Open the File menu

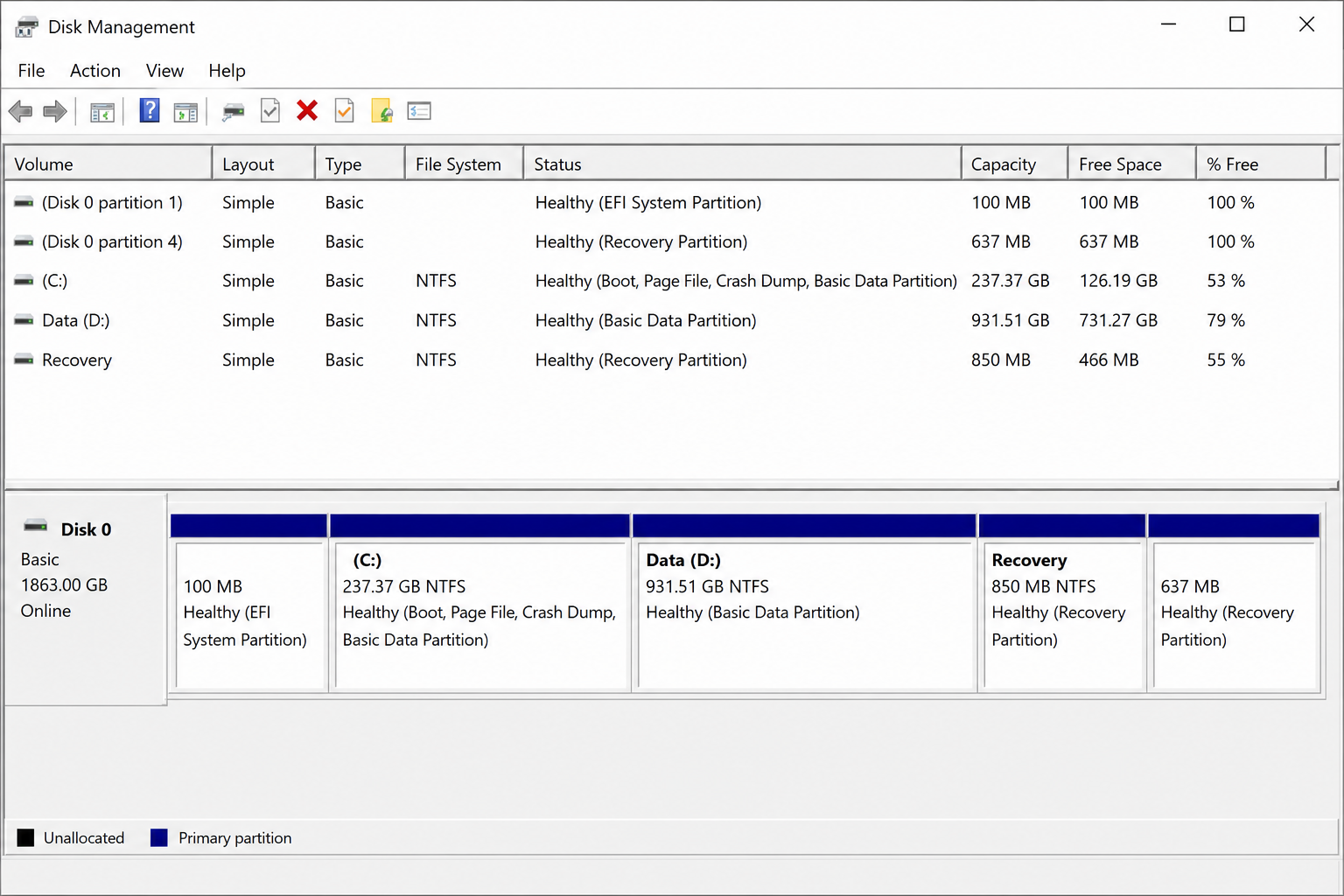[x=31, y=71]
